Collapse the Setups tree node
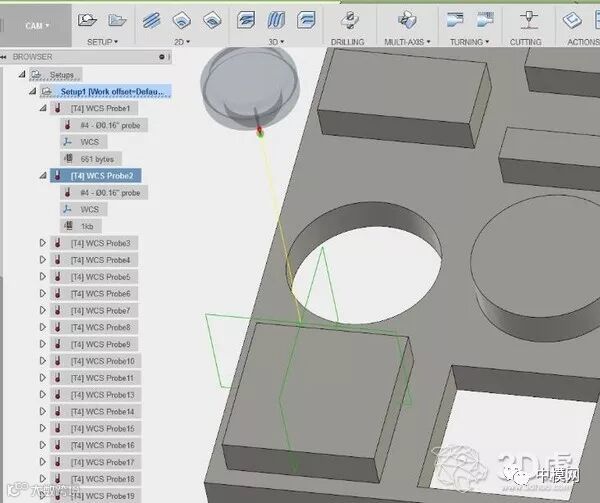Image resolution: width=600 pixels, height=503 pixels. coord(22,75)
